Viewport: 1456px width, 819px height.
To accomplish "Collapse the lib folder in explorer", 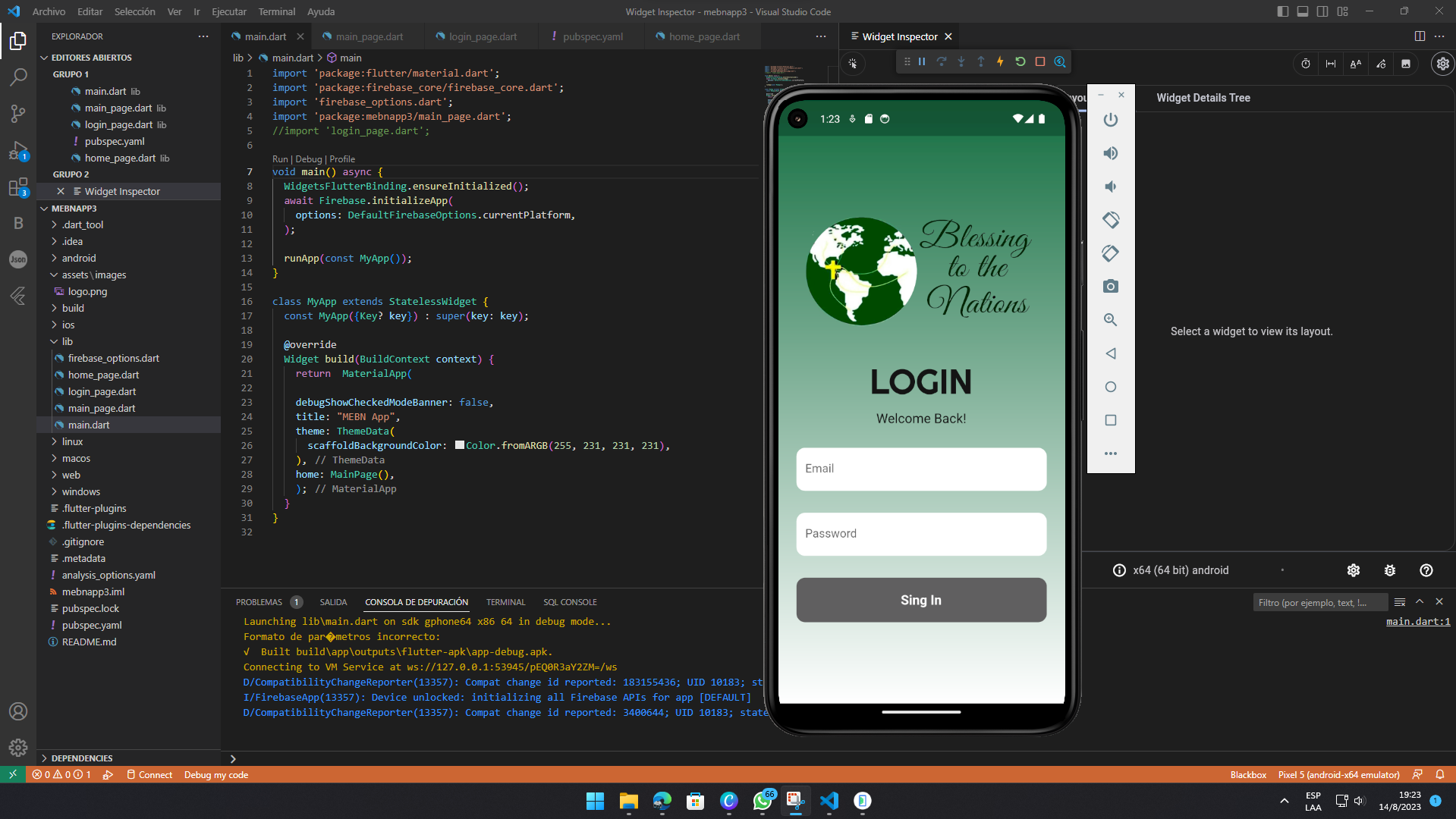I will tap(67, 341).
